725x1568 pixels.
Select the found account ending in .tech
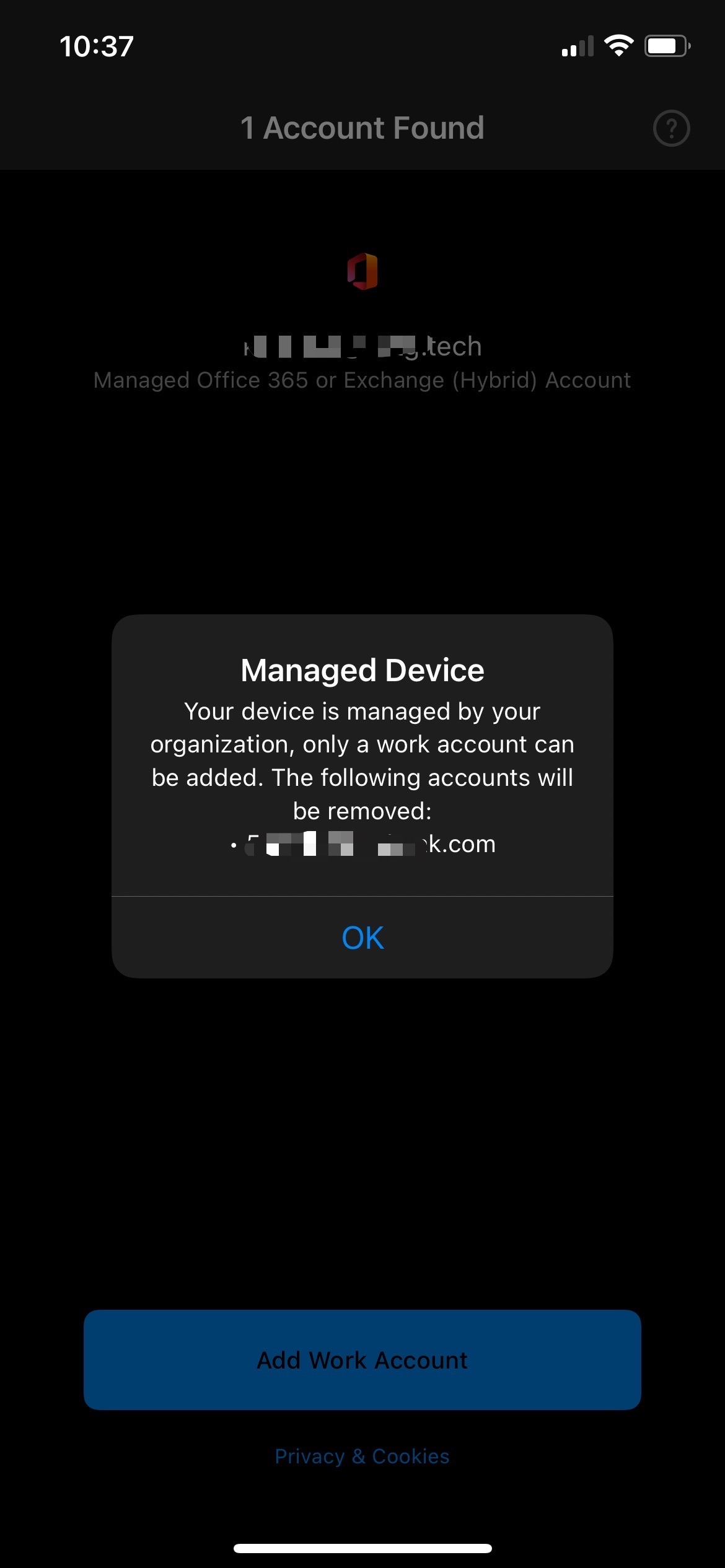[362, 347]
